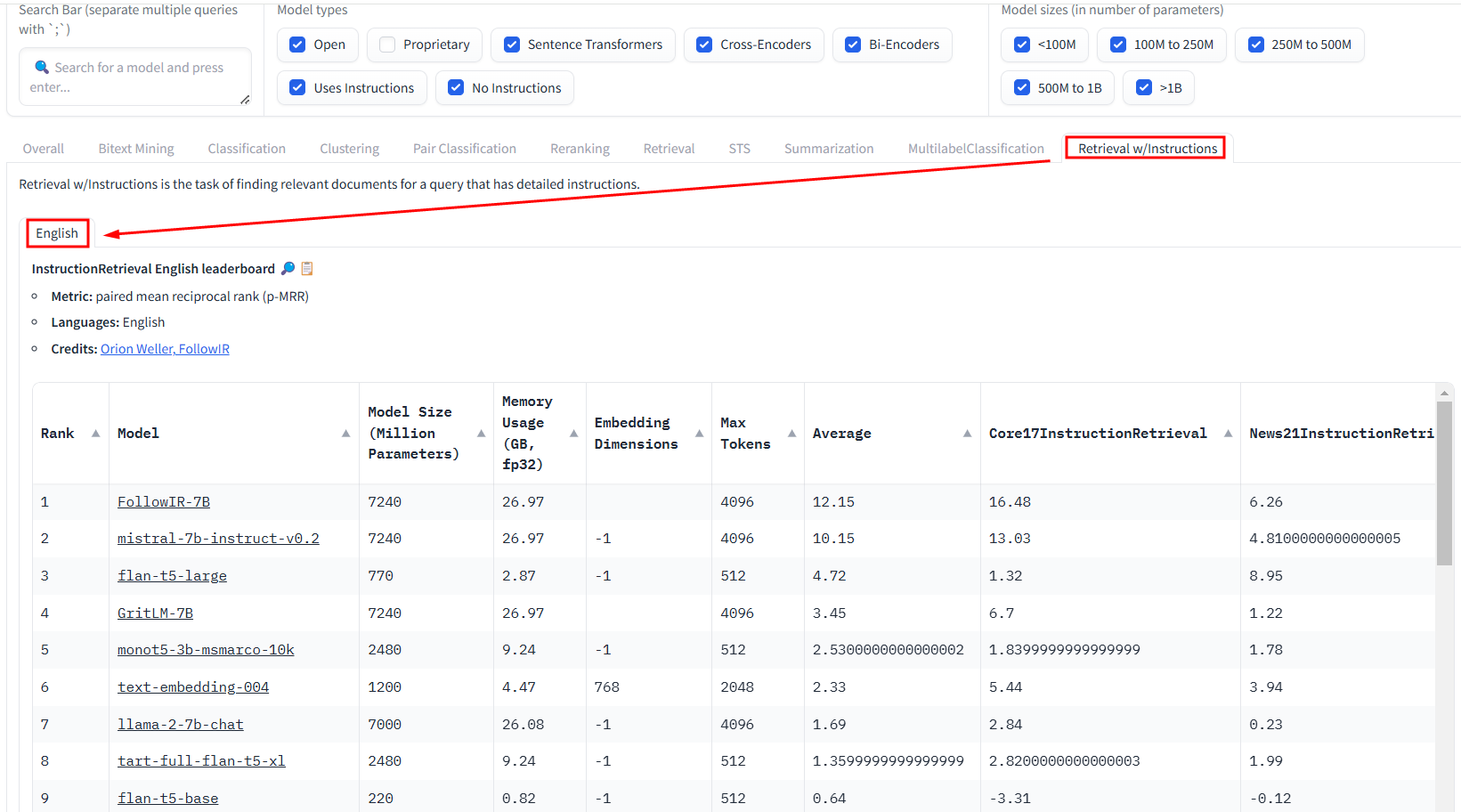Click the model search input field

point(135,77)
